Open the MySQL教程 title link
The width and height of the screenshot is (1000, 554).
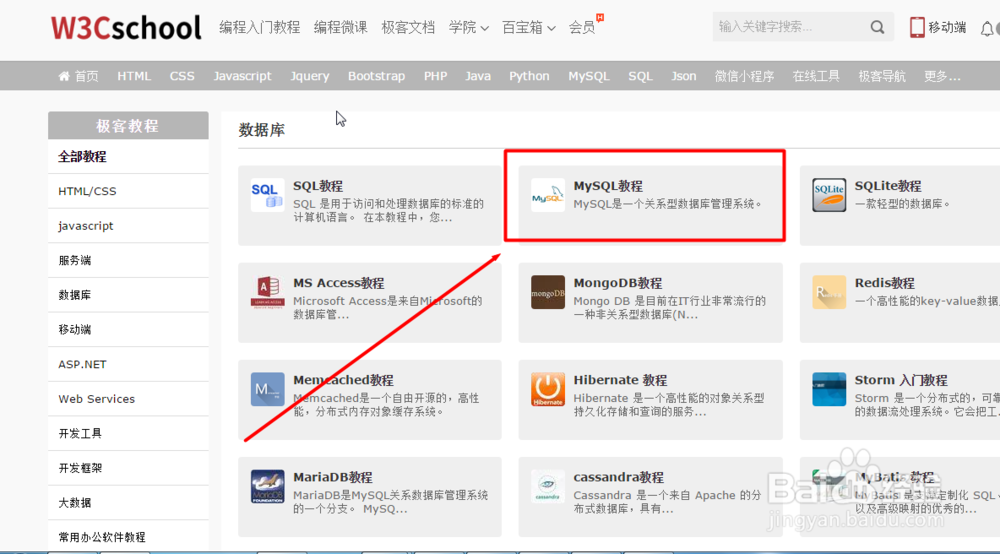tap(608, 186)
